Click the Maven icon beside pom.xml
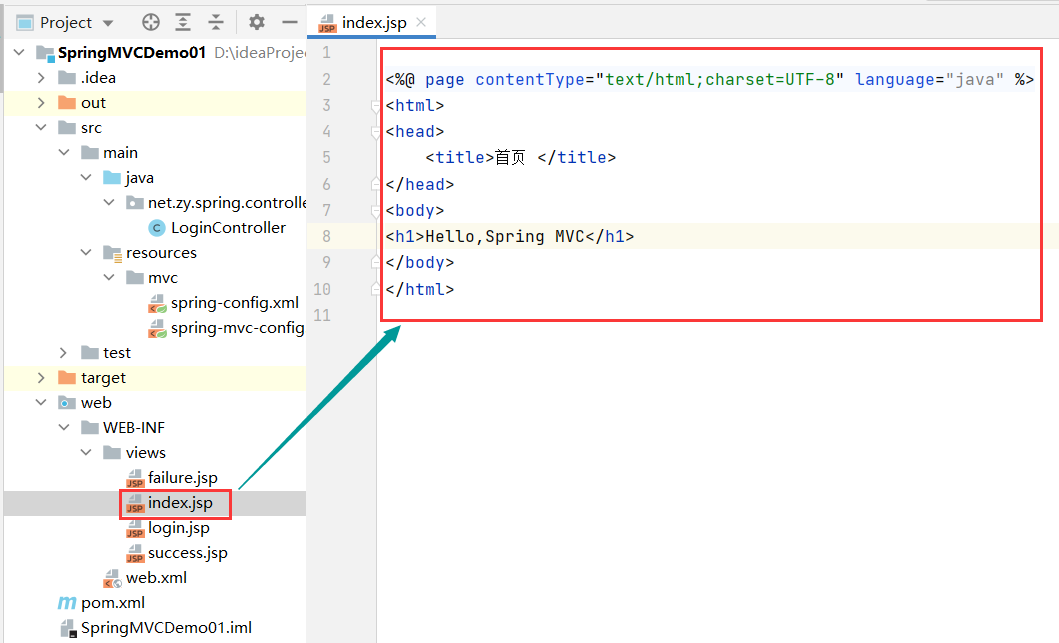 pos(67,603)
